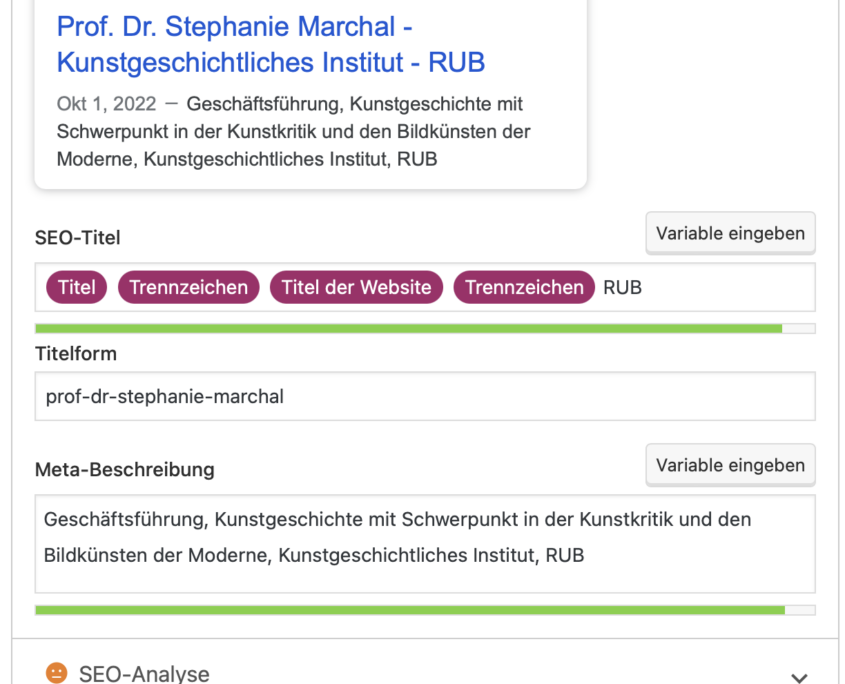This screenshot has width=845, height=684.
Task: Click Variable eingeben beside Meta-Beschreibung
Action: pyautogui.click(x=730, y=465)
